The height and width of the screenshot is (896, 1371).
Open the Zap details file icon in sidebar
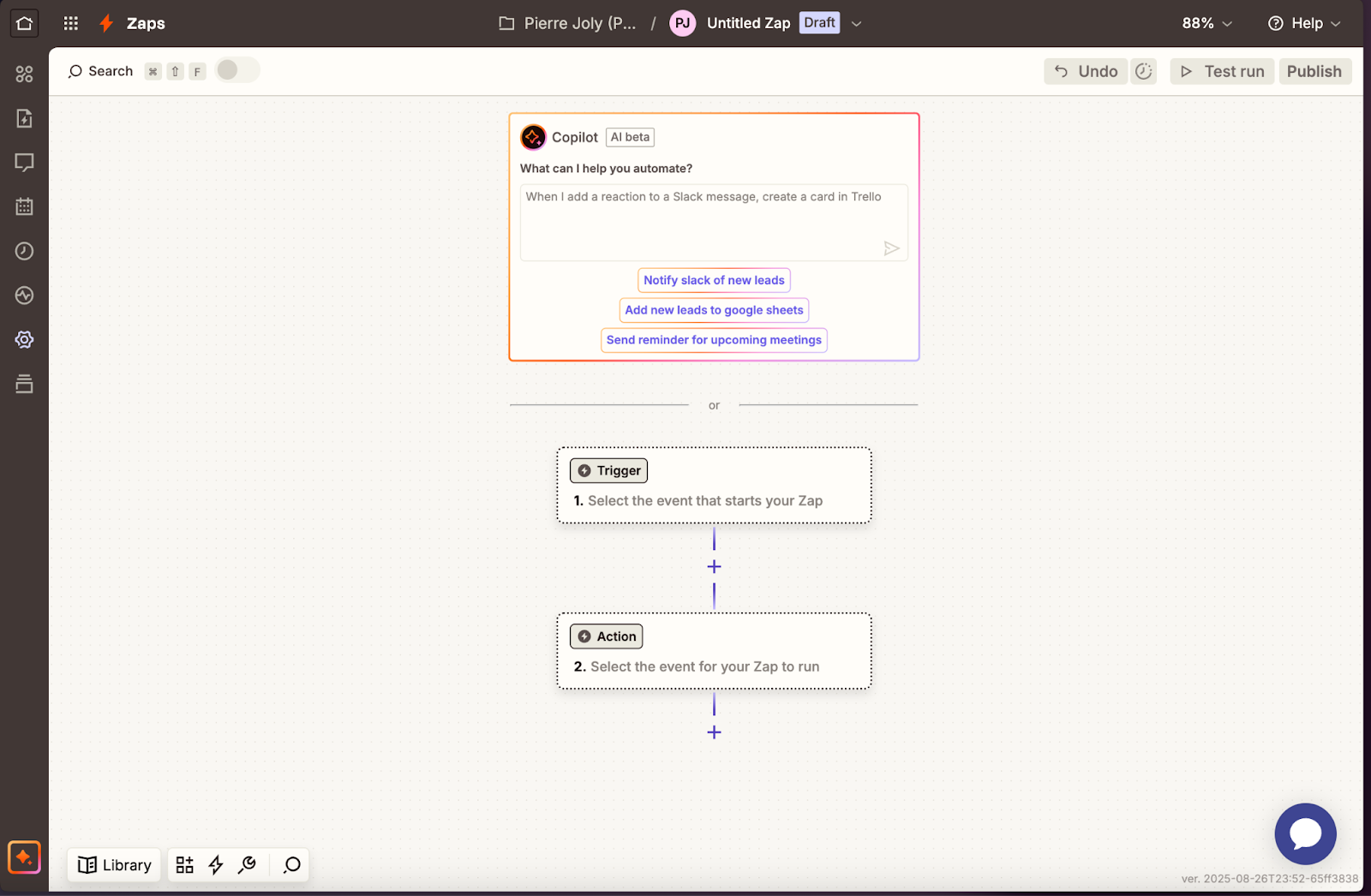24,118
